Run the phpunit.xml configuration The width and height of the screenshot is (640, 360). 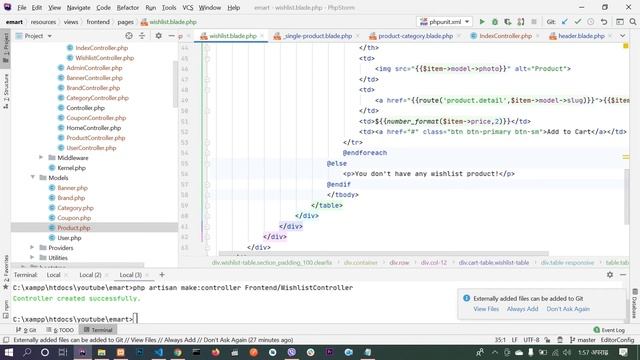click(x=482, y=22)
